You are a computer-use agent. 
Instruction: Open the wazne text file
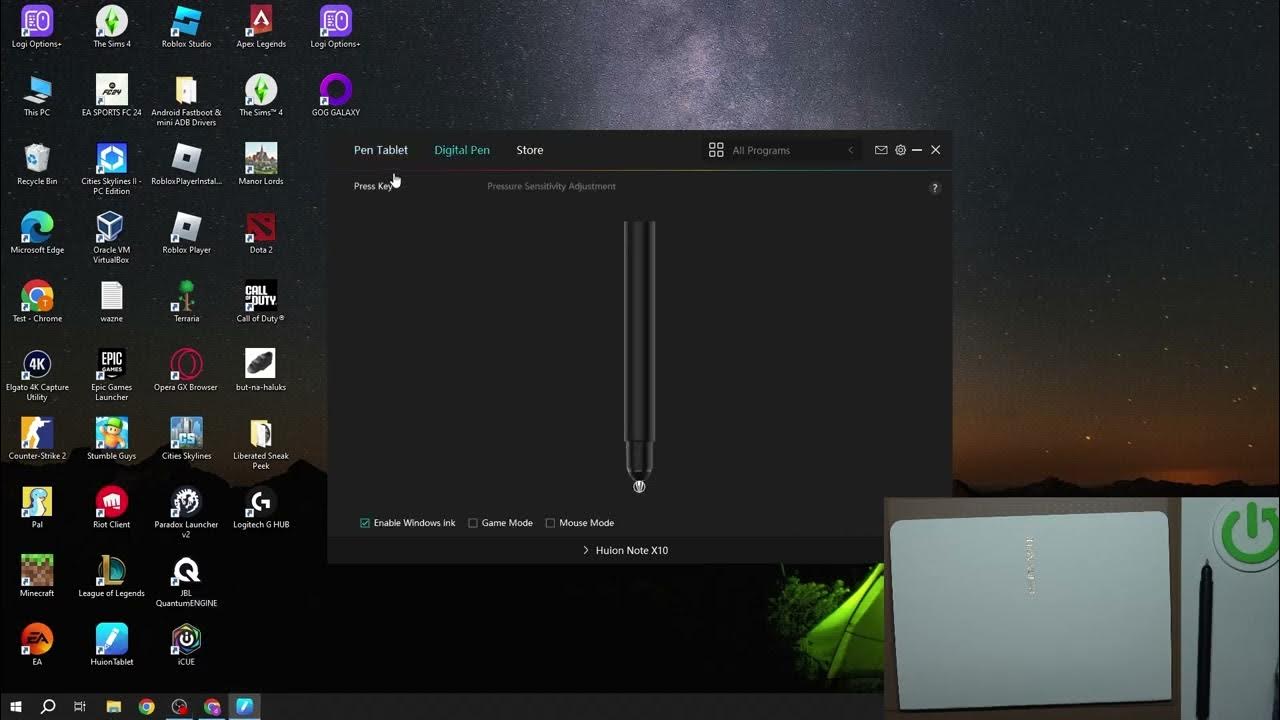[x=112, y=303]
